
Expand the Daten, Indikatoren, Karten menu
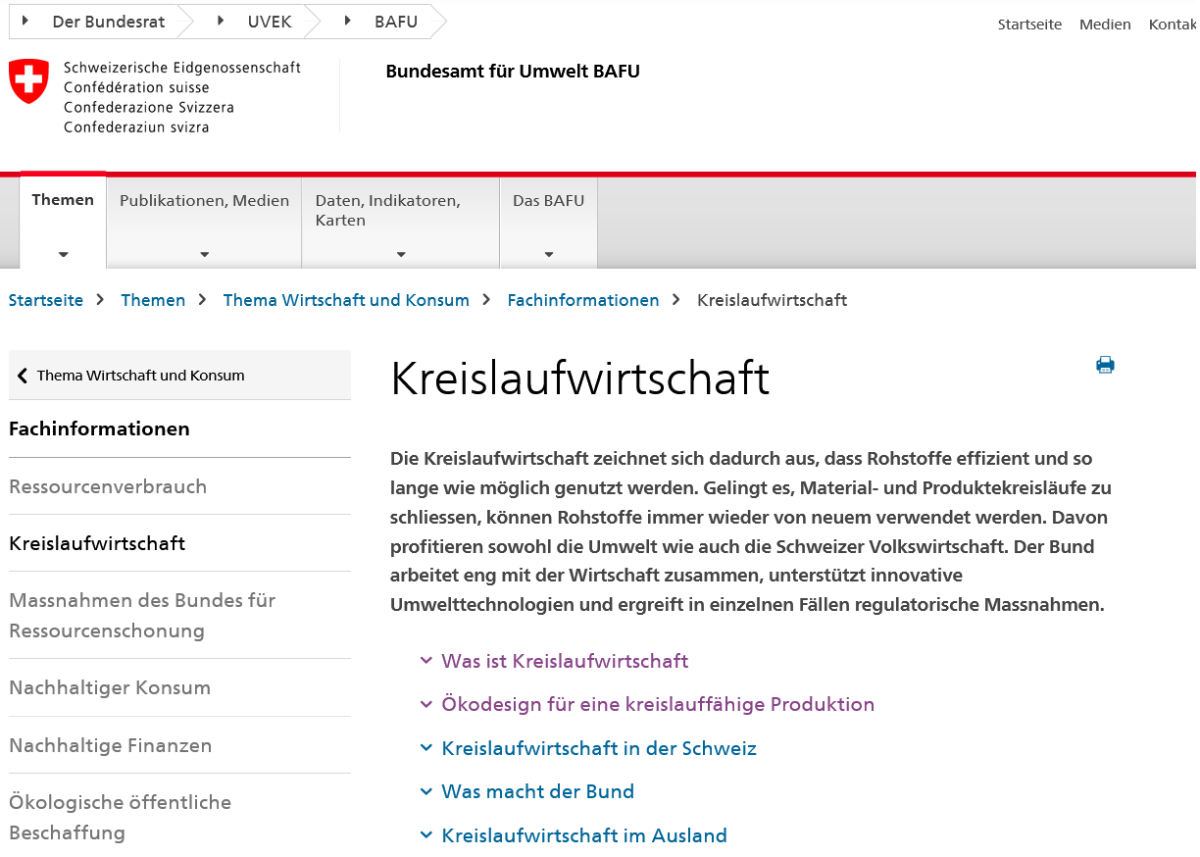point(400,222)
